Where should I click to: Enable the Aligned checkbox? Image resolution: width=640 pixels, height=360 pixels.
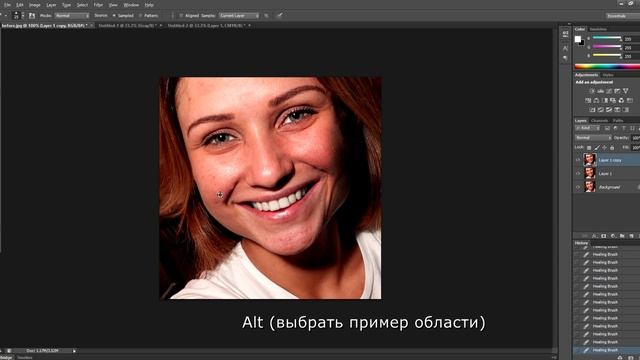coord(182,16)
